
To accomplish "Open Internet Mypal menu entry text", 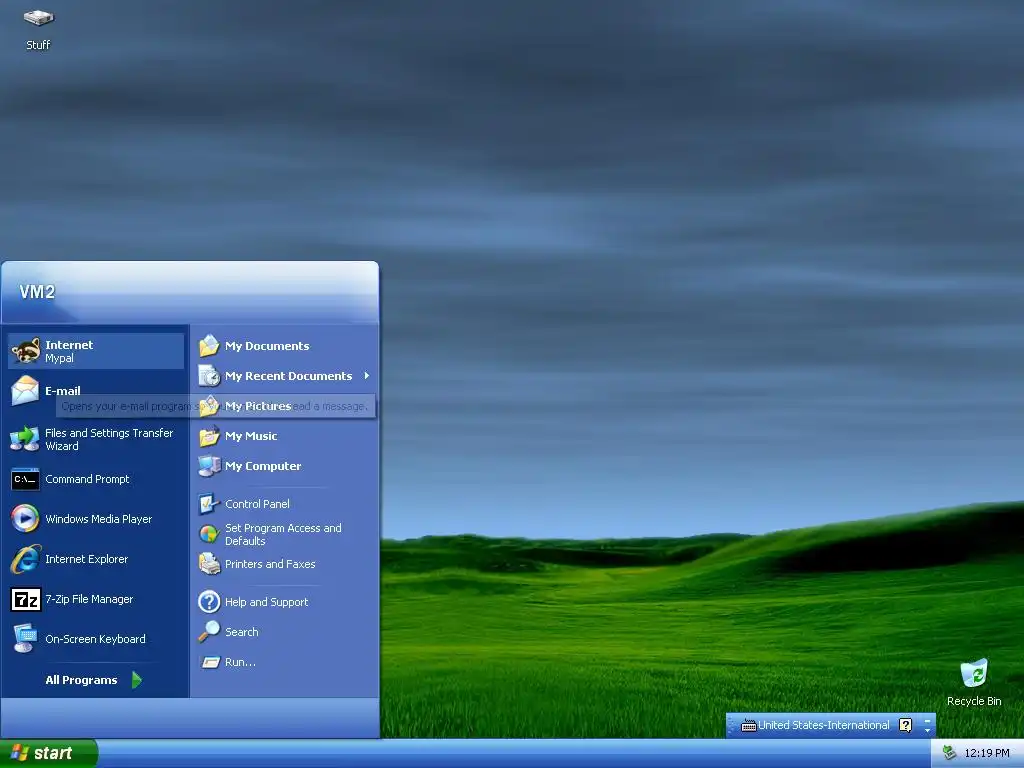I will (69, 351).
